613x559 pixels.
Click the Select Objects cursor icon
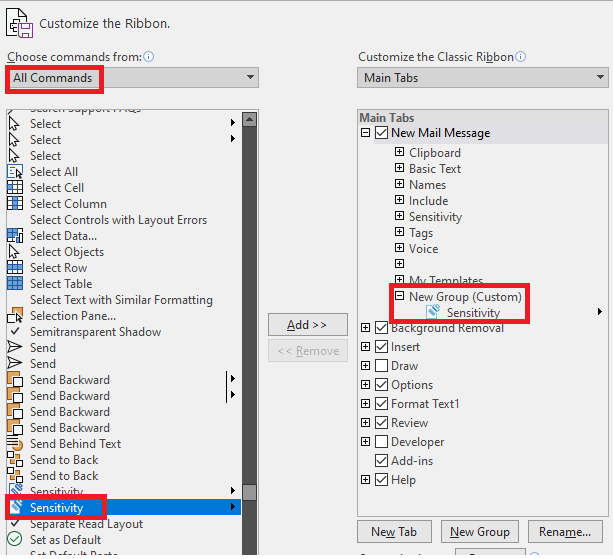click(14, 252)
